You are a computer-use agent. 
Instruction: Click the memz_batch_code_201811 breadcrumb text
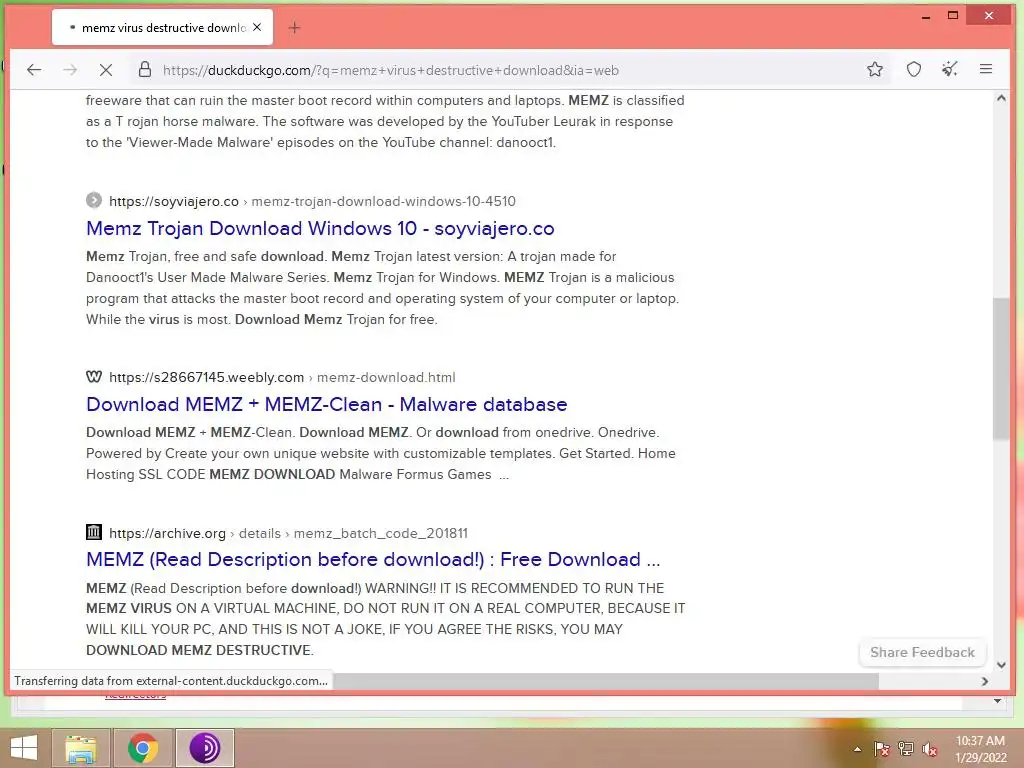381,533
